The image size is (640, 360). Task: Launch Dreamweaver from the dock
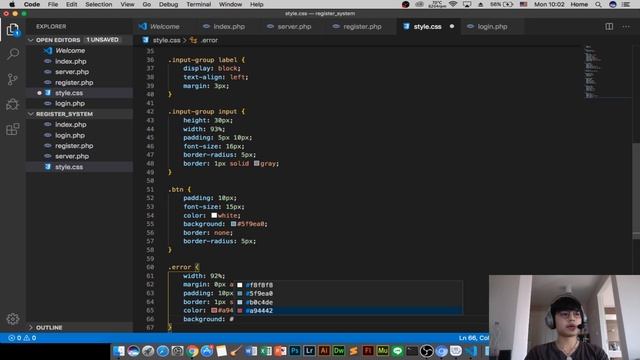pos(339,351)
